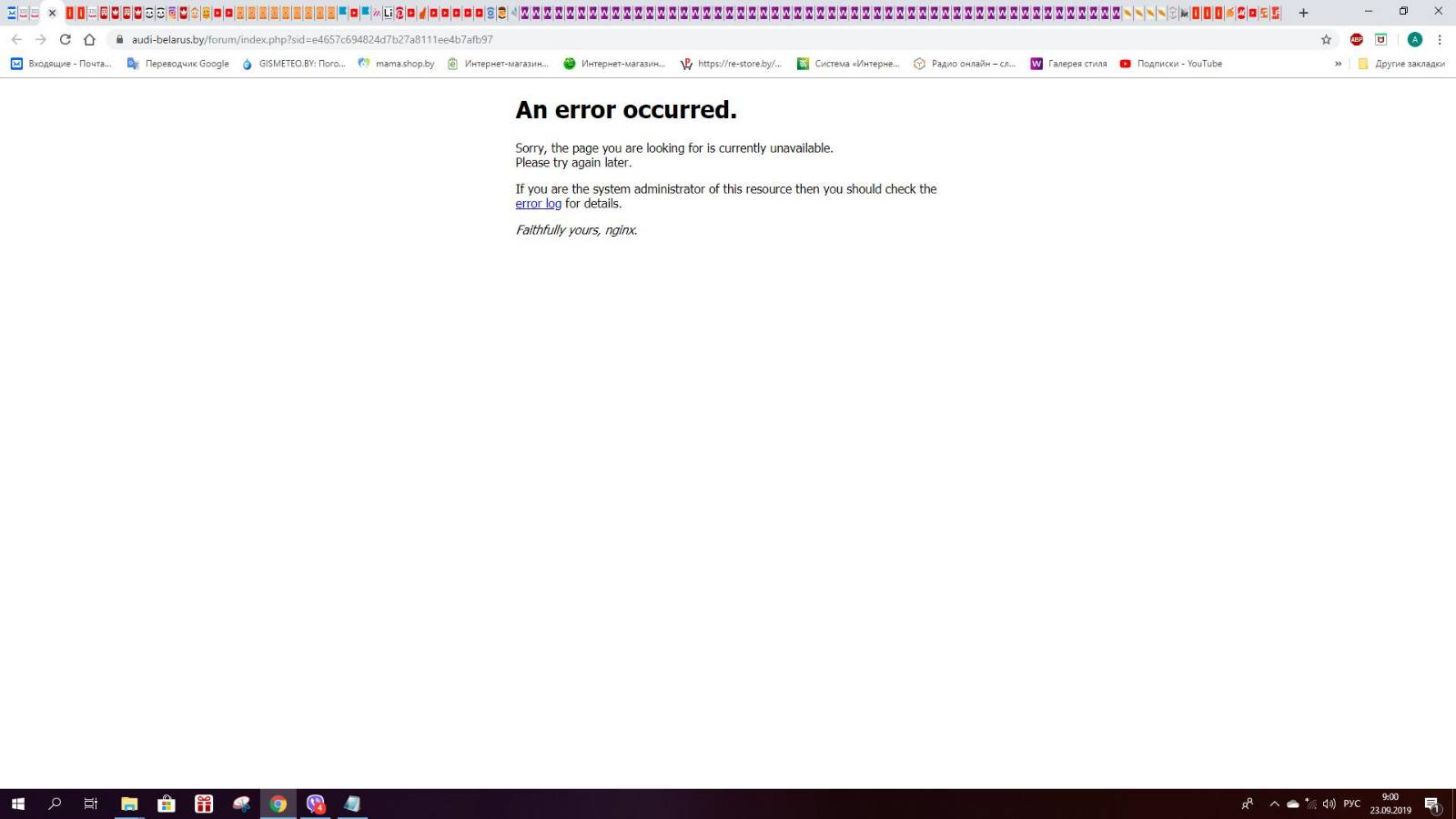Expand the hidden bookmarks overflow chevron

1338,64
